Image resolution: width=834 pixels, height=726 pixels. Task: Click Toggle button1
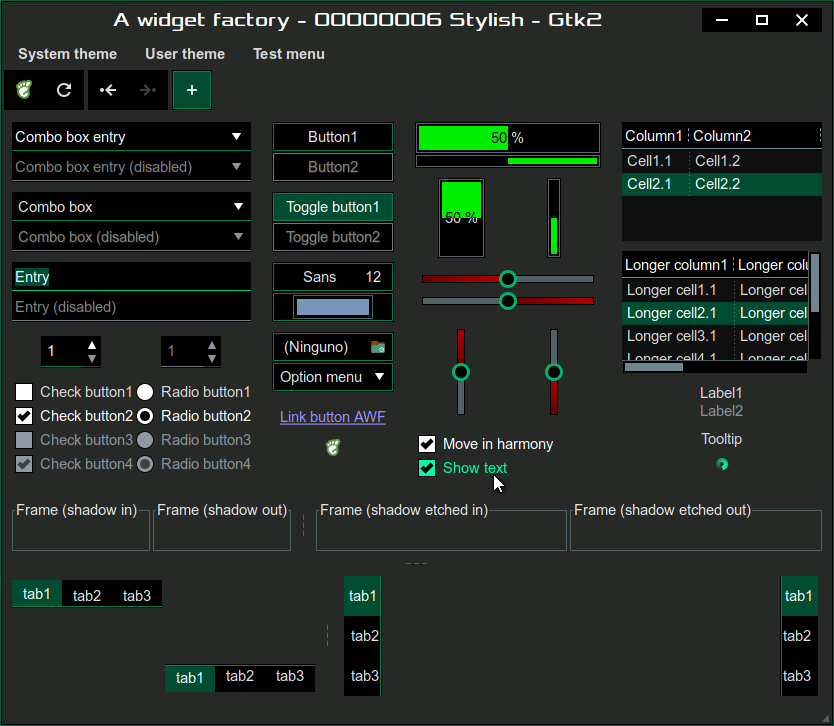coord(333,207)
